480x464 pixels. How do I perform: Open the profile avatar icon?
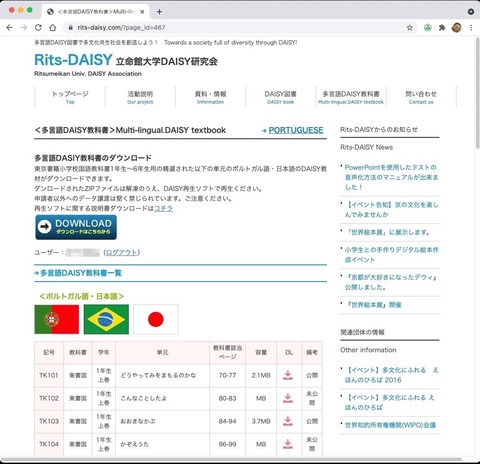point(457,28)
